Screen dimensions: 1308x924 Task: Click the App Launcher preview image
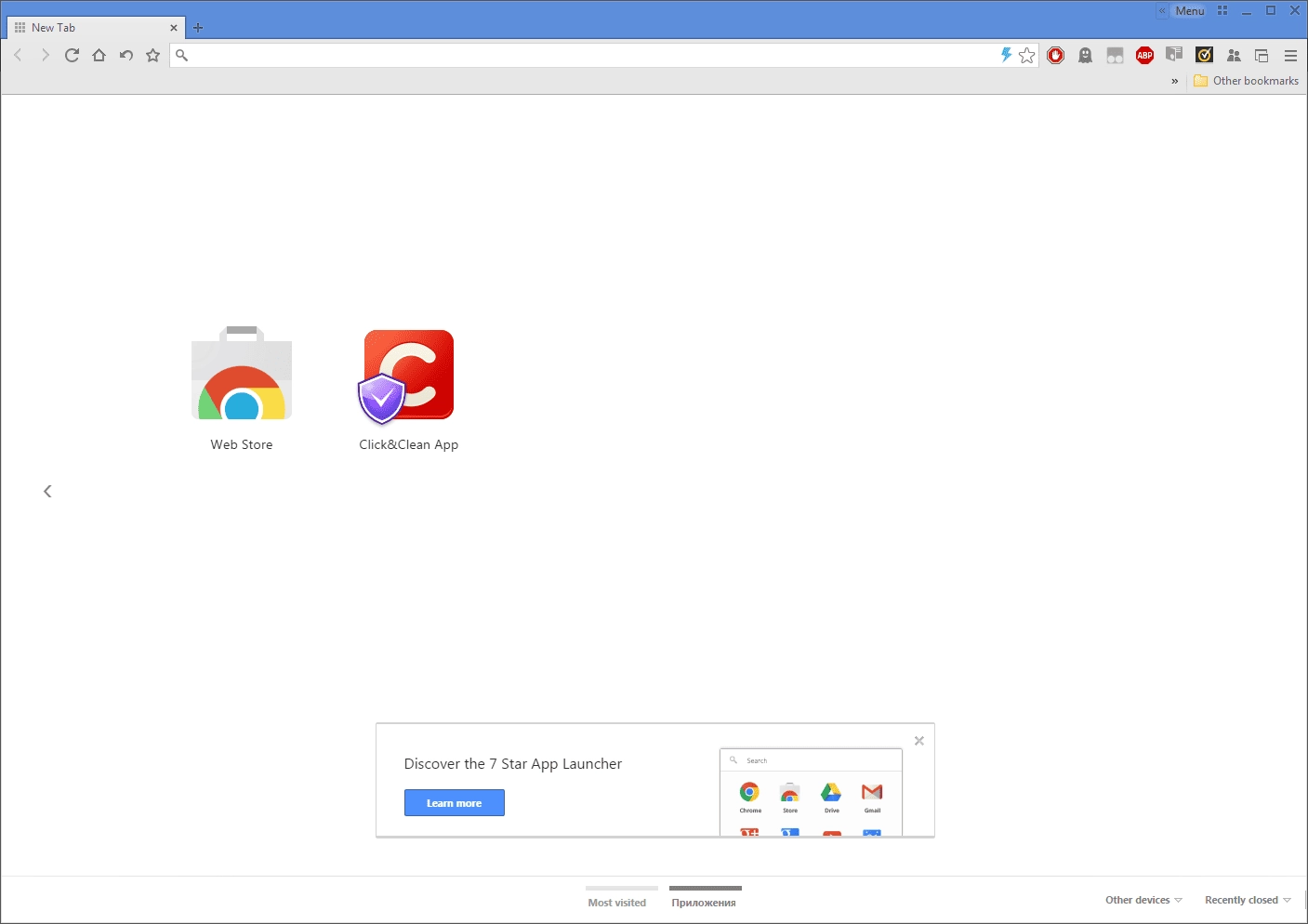[x=811, y=792]
